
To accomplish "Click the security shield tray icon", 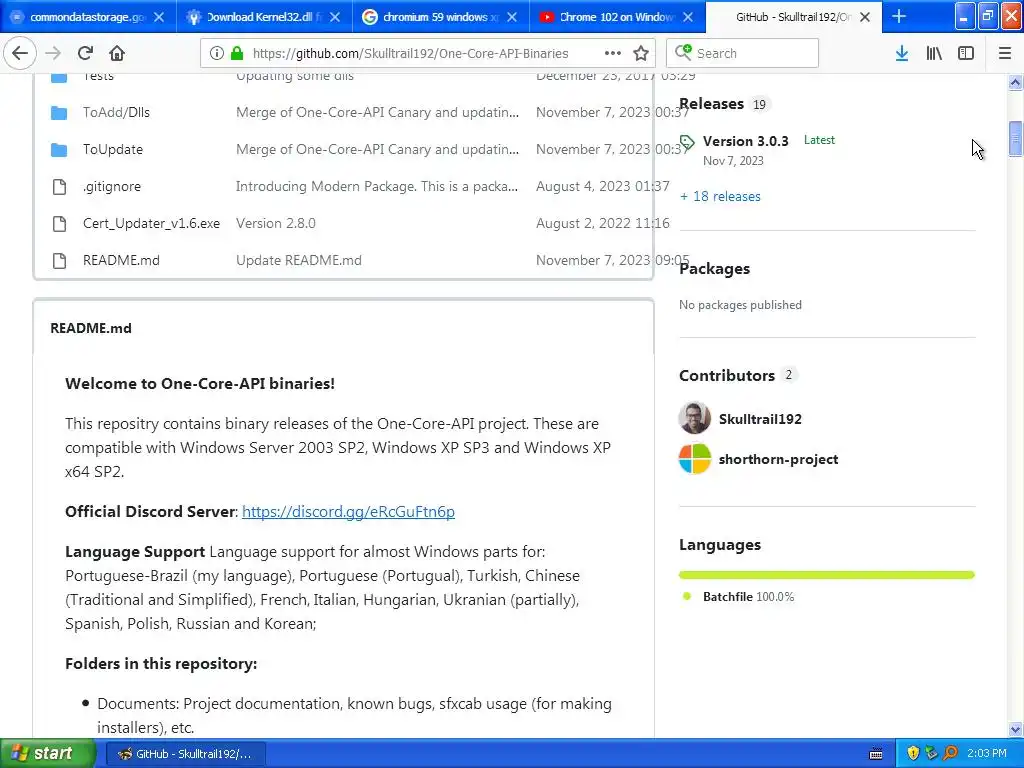I will click(913, 753).
